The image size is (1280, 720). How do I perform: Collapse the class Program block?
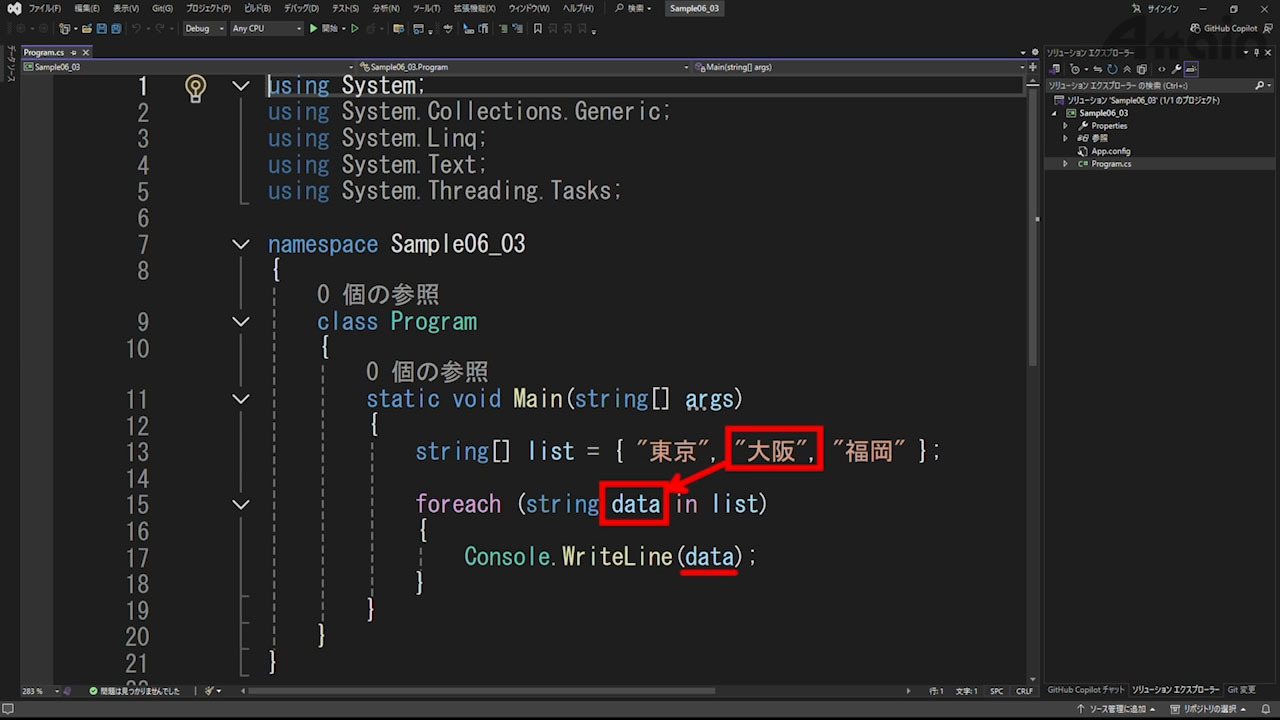pos(240,321)
